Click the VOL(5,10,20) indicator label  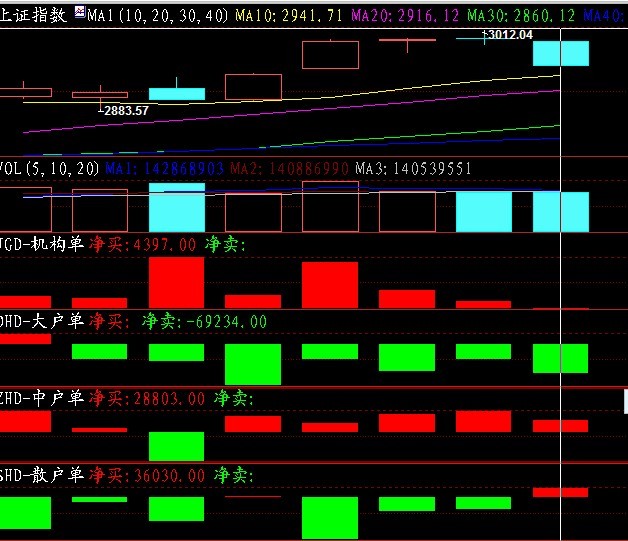pyautogui.click(x=49, y=169)
